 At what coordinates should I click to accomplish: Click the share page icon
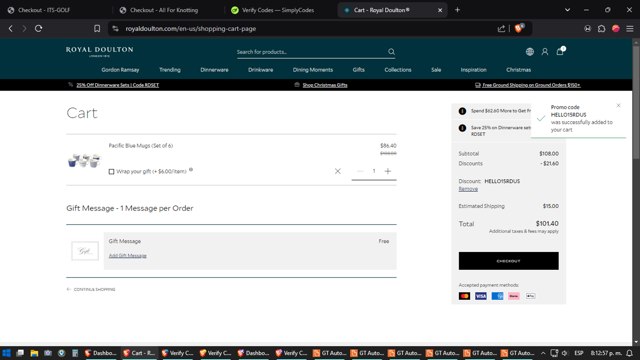click(501, 29)
